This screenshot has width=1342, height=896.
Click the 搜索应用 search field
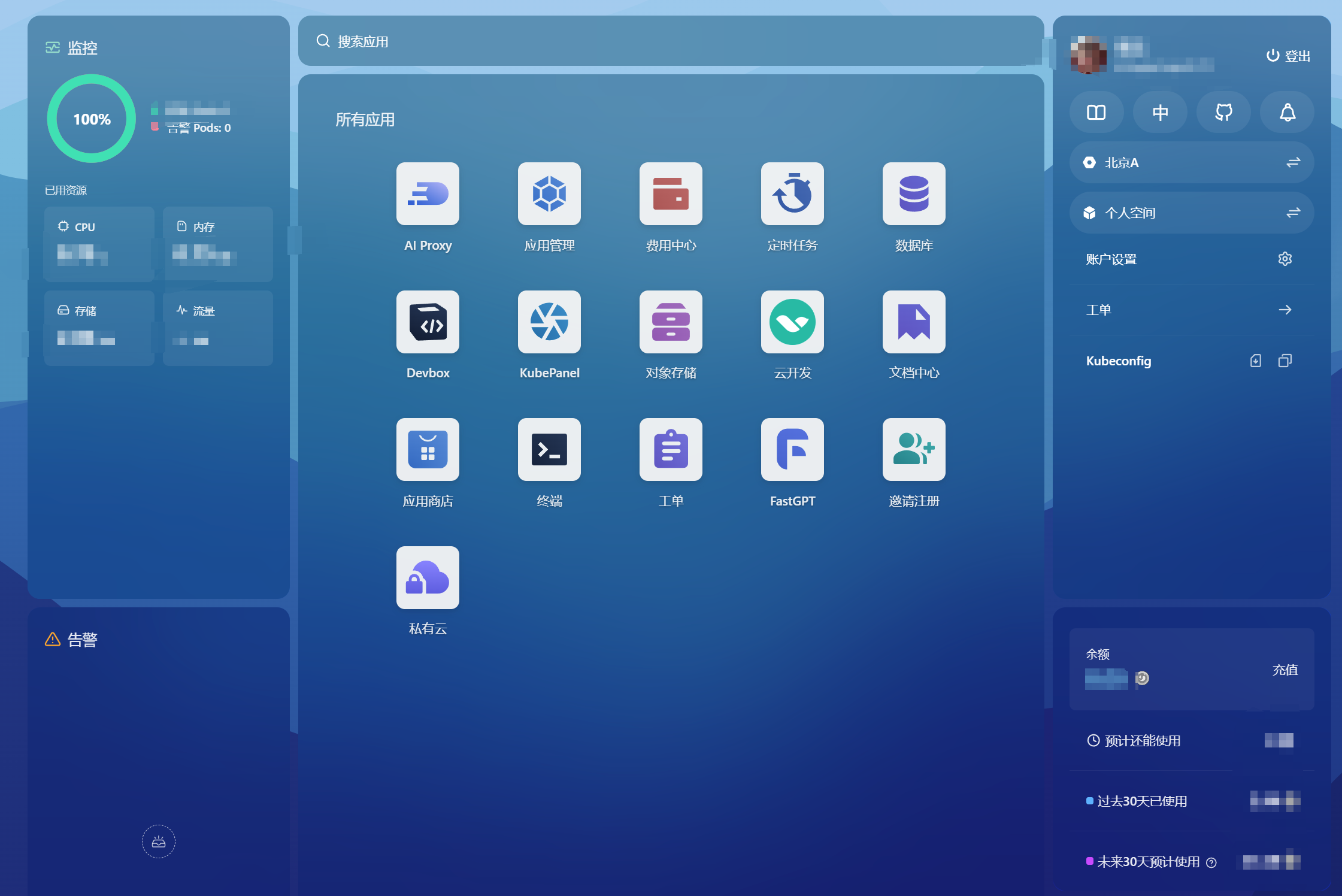tap(671, 41)
